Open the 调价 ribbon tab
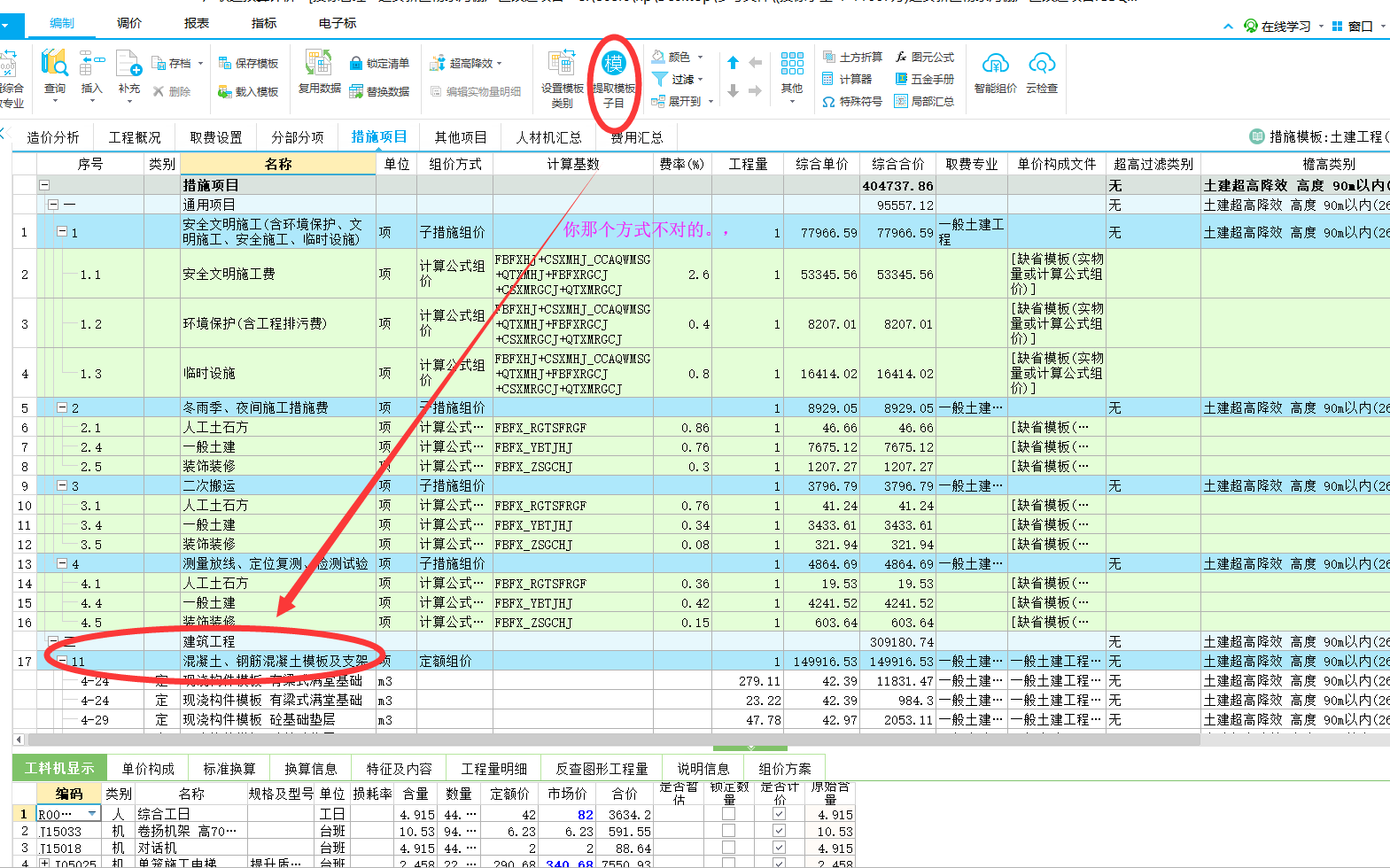The height and width of the screenshot is (868, 1390). pyautogui.click(x=129, y=23)
